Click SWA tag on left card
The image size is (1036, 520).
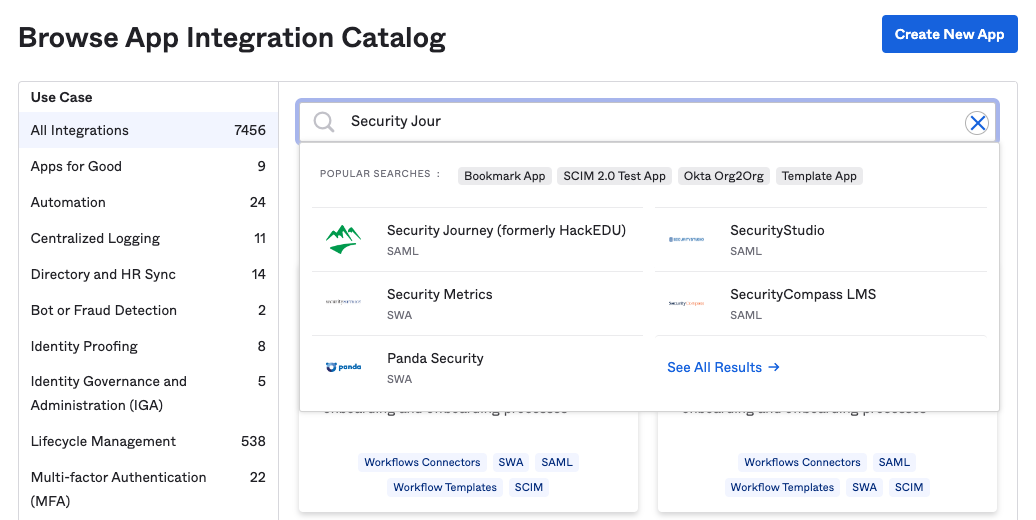coord(511,463)
